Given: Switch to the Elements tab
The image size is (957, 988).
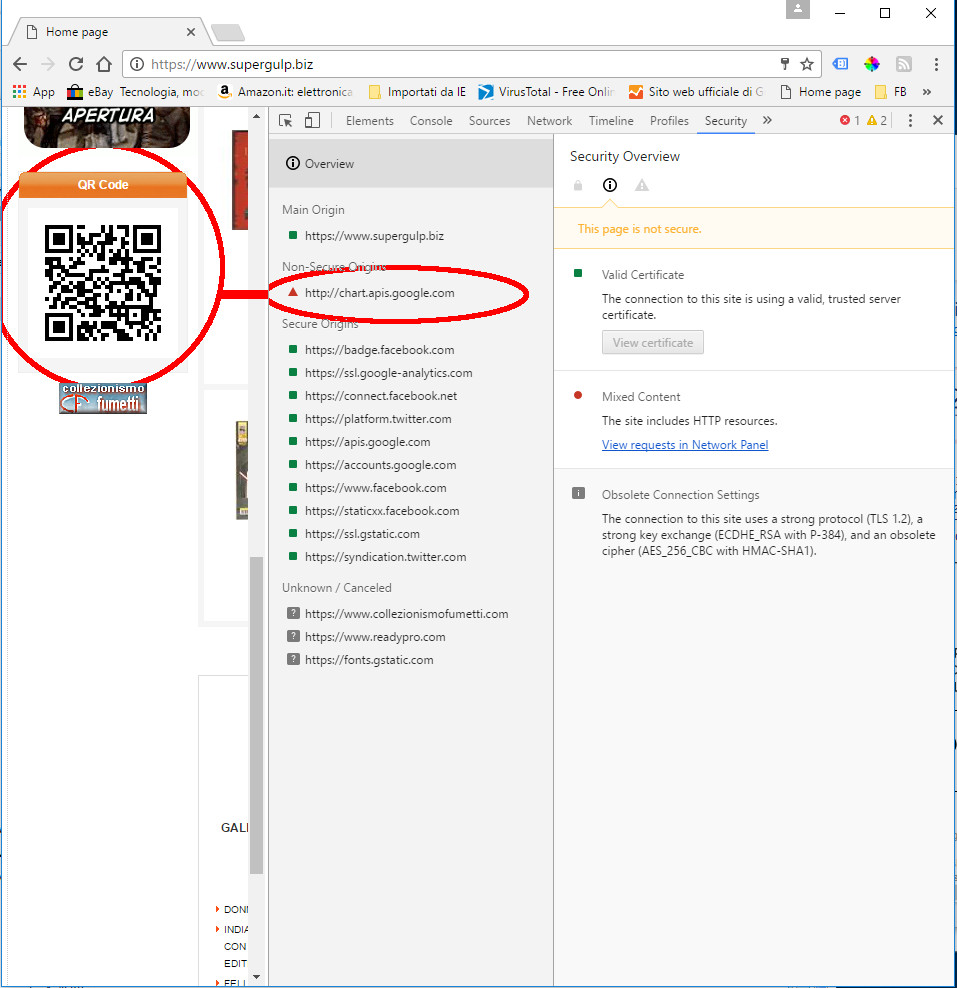Looking at the screenshot, I should click(370, 121).
